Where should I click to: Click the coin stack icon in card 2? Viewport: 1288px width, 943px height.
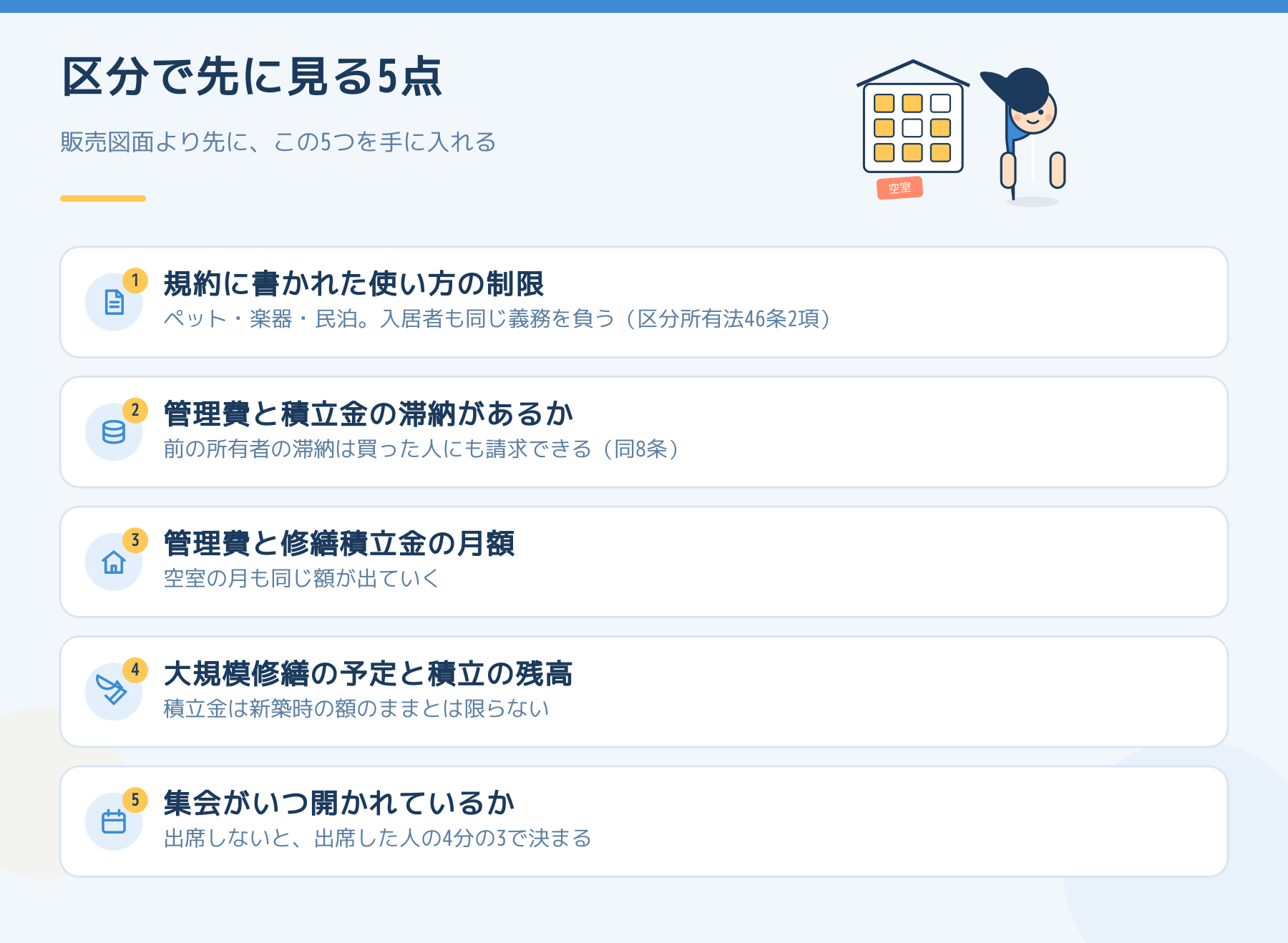click(x=114, y=432)
